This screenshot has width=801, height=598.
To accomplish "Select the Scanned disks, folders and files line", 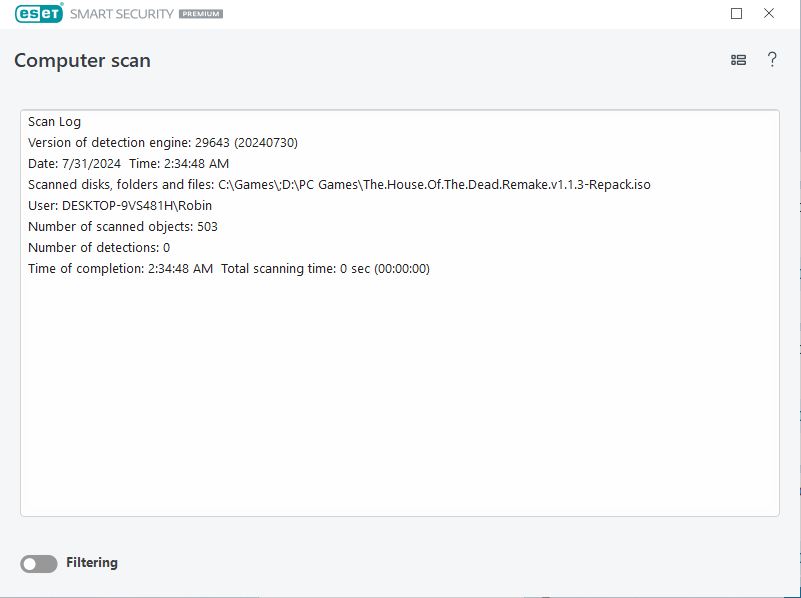I will click(x=339, y=184).
